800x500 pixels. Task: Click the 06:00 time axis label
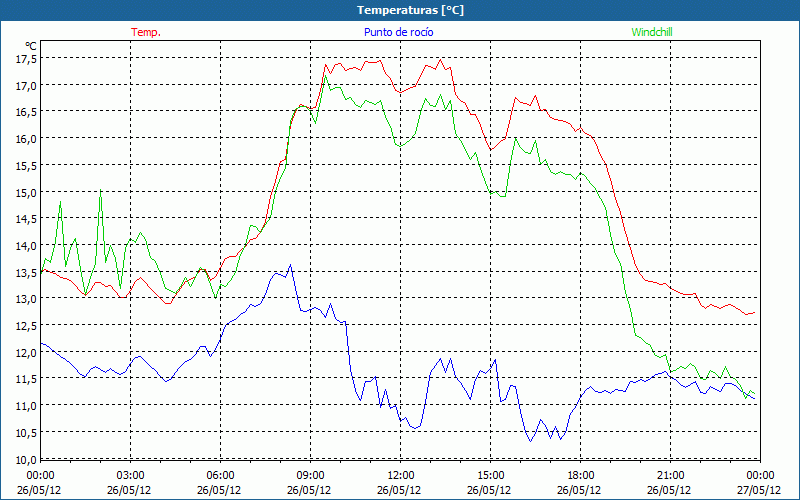coord(220,475)
